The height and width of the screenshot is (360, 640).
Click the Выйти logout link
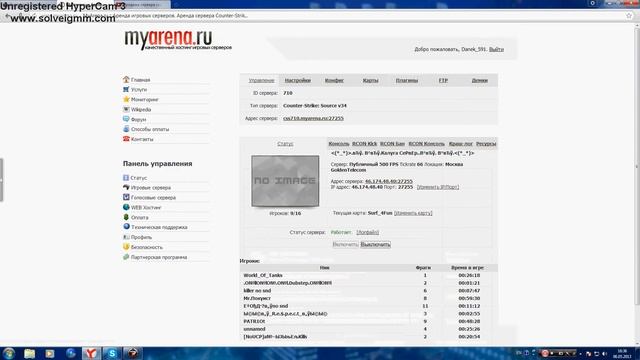pyautogui.click(x=496, y=49)
